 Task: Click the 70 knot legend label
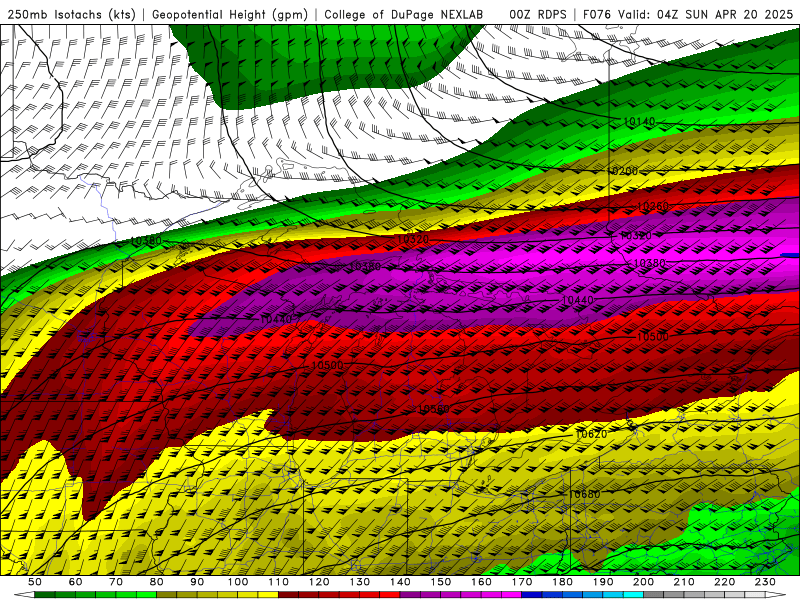(116, 582)
